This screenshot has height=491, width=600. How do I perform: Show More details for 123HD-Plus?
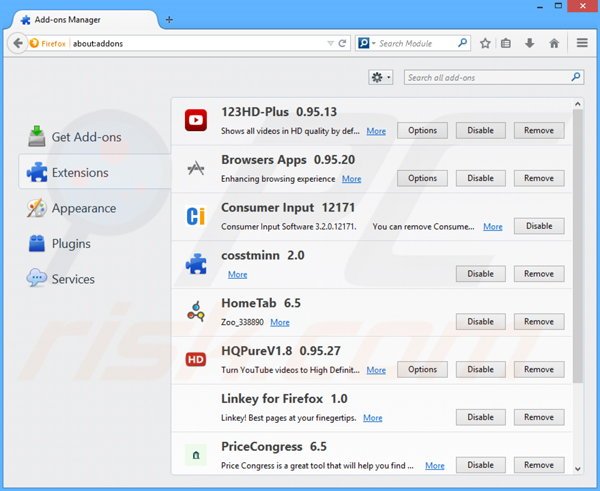pyautogui.click(x=376, y=131)
